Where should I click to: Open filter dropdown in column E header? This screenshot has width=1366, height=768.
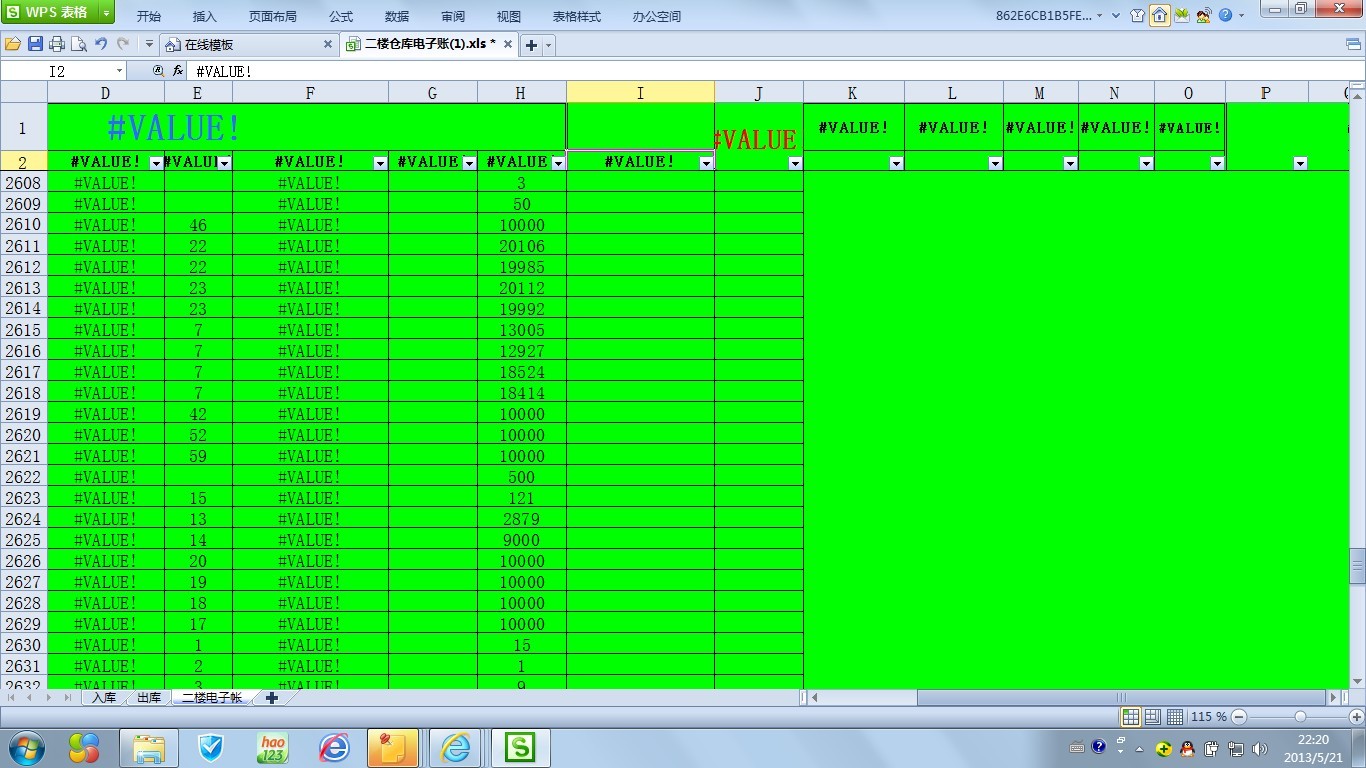(x=224, y=163)
